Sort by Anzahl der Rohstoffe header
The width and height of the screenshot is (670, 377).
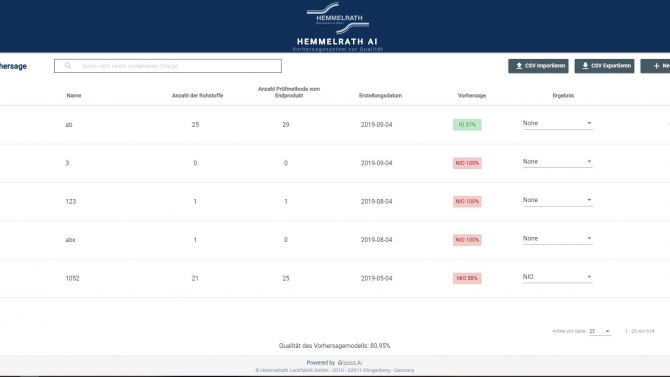tap(197, 95)
